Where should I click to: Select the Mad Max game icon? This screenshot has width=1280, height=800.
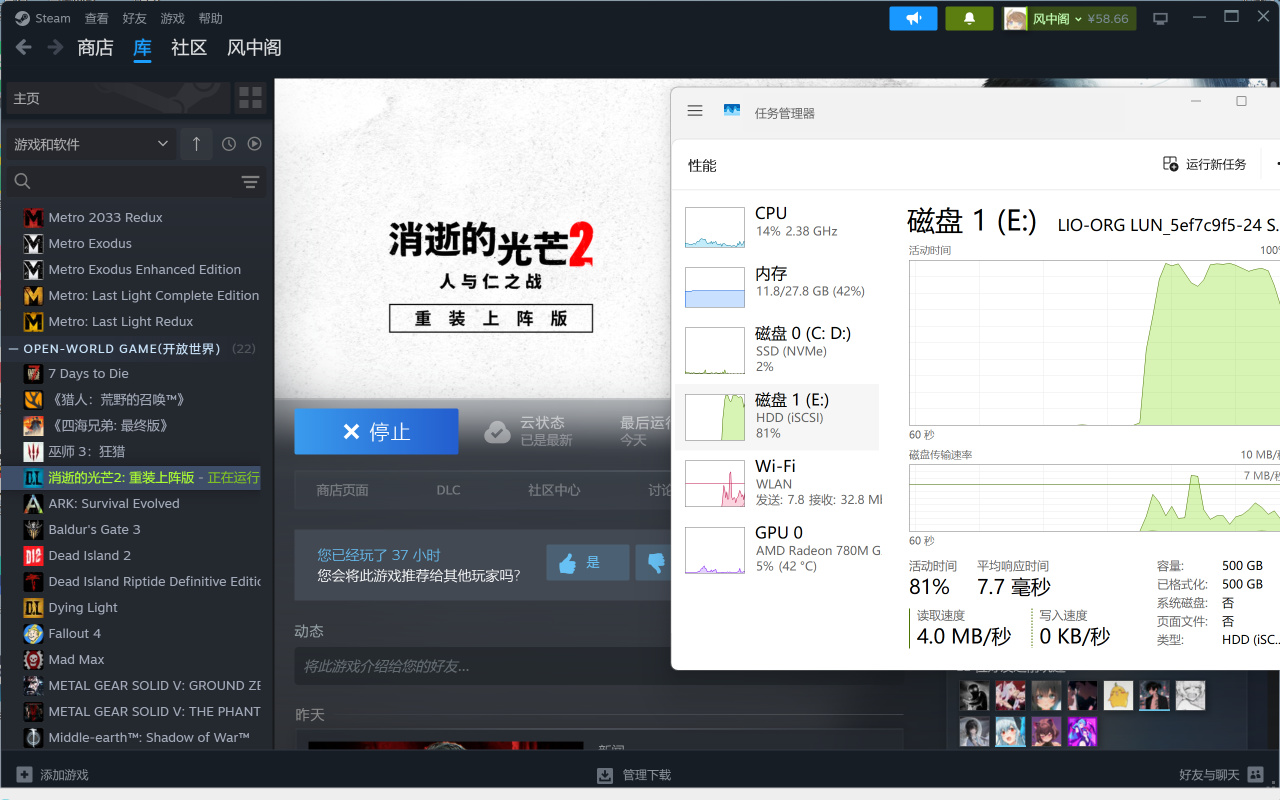click(33, 659)
